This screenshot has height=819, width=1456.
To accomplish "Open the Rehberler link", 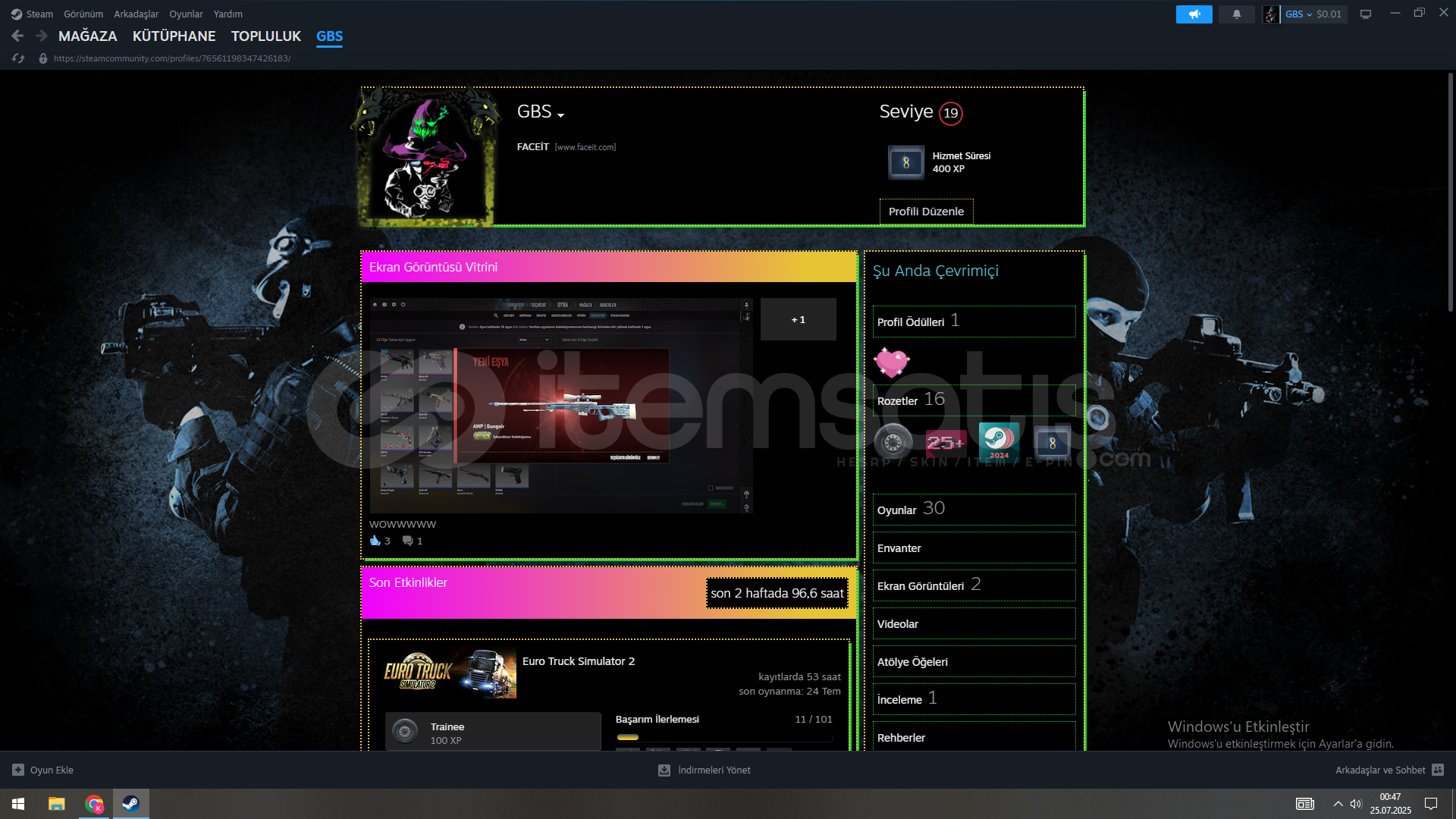I will 974,736.
